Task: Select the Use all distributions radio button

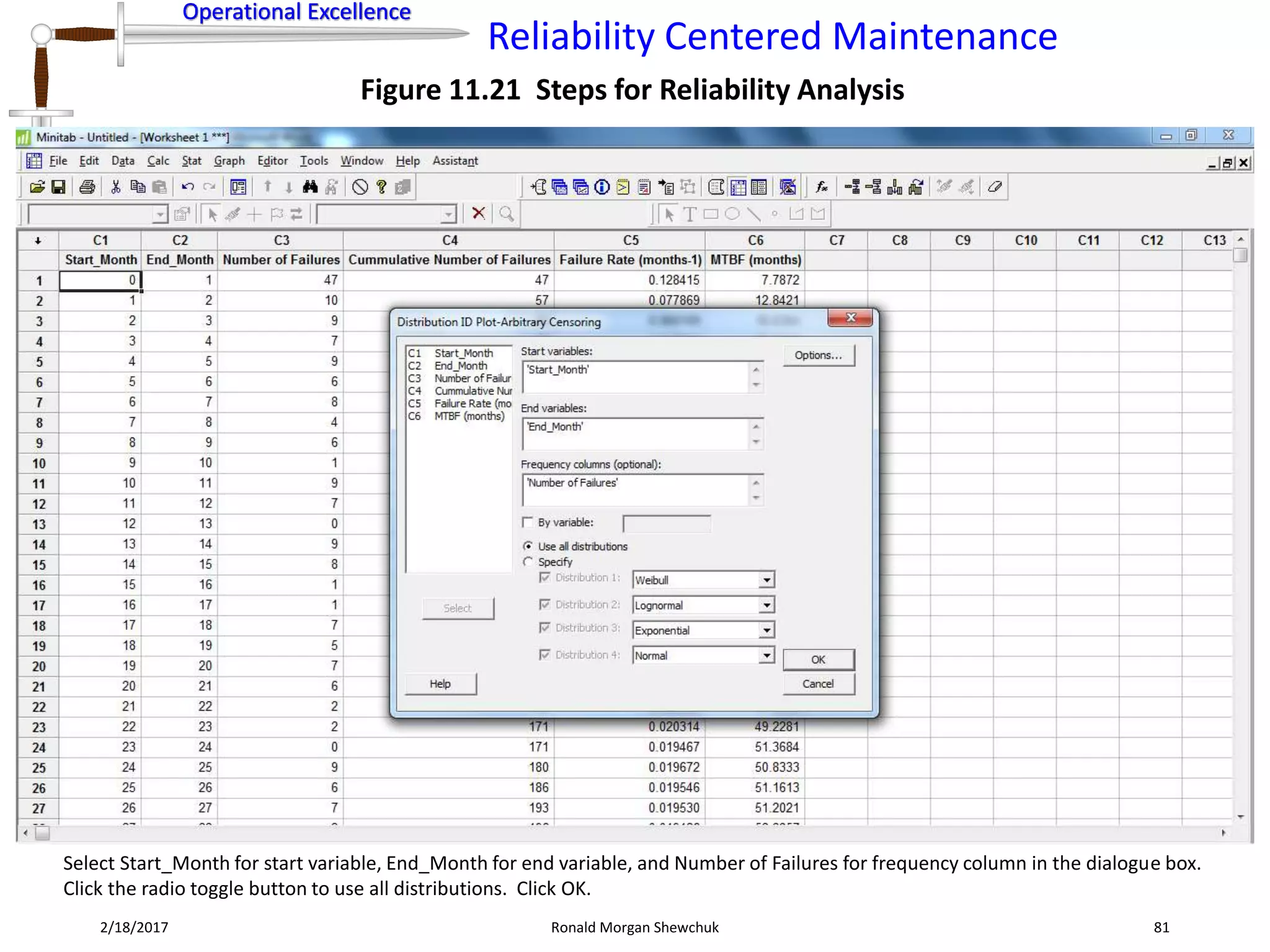Action: click(528, 546)
